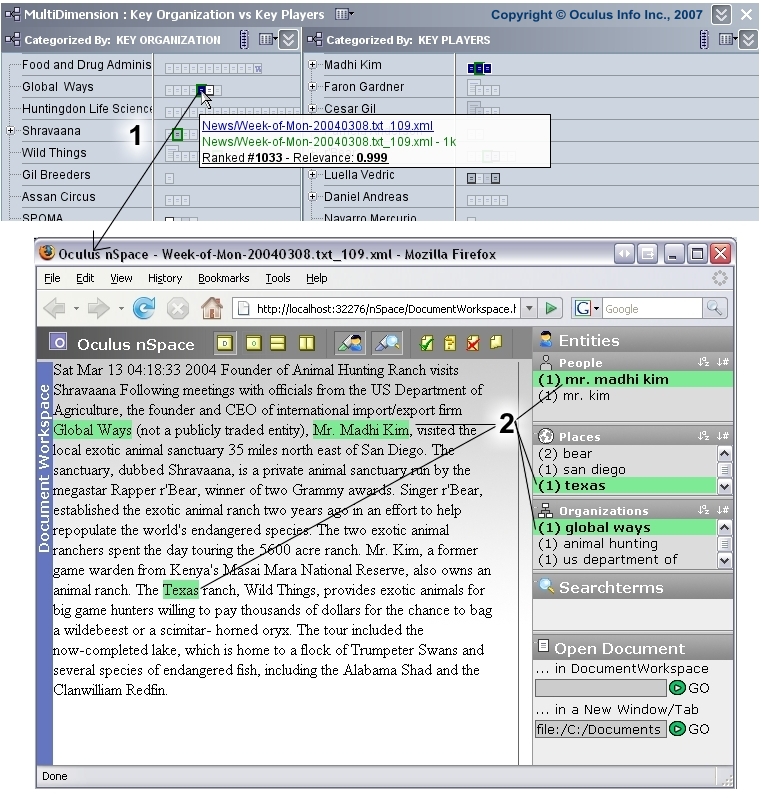This screenshot has width=761, height=798.
Task: Click the Firefox Forward arrow button
Action: click(99, 308)
